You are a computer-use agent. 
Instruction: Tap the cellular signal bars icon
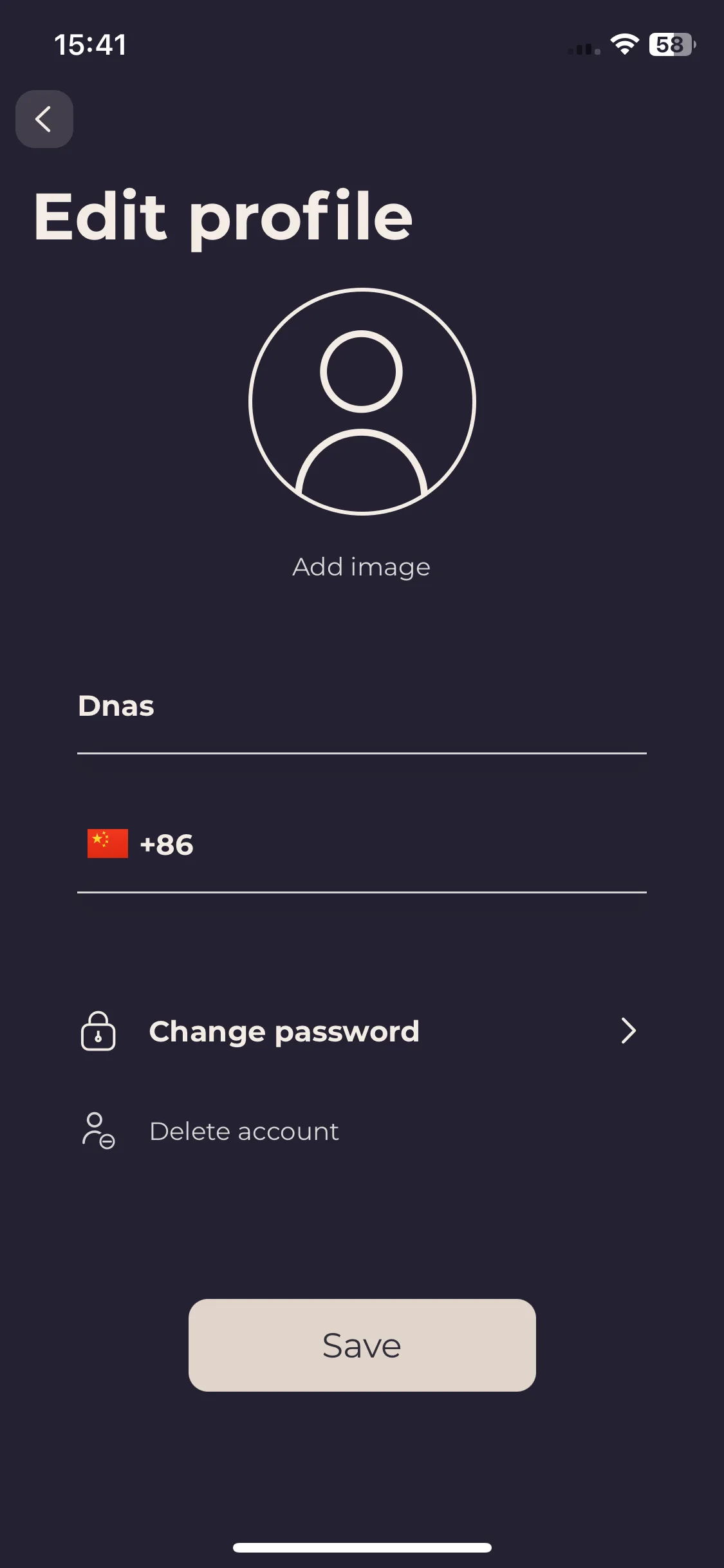pyautogui.click(x=584, y=49)
